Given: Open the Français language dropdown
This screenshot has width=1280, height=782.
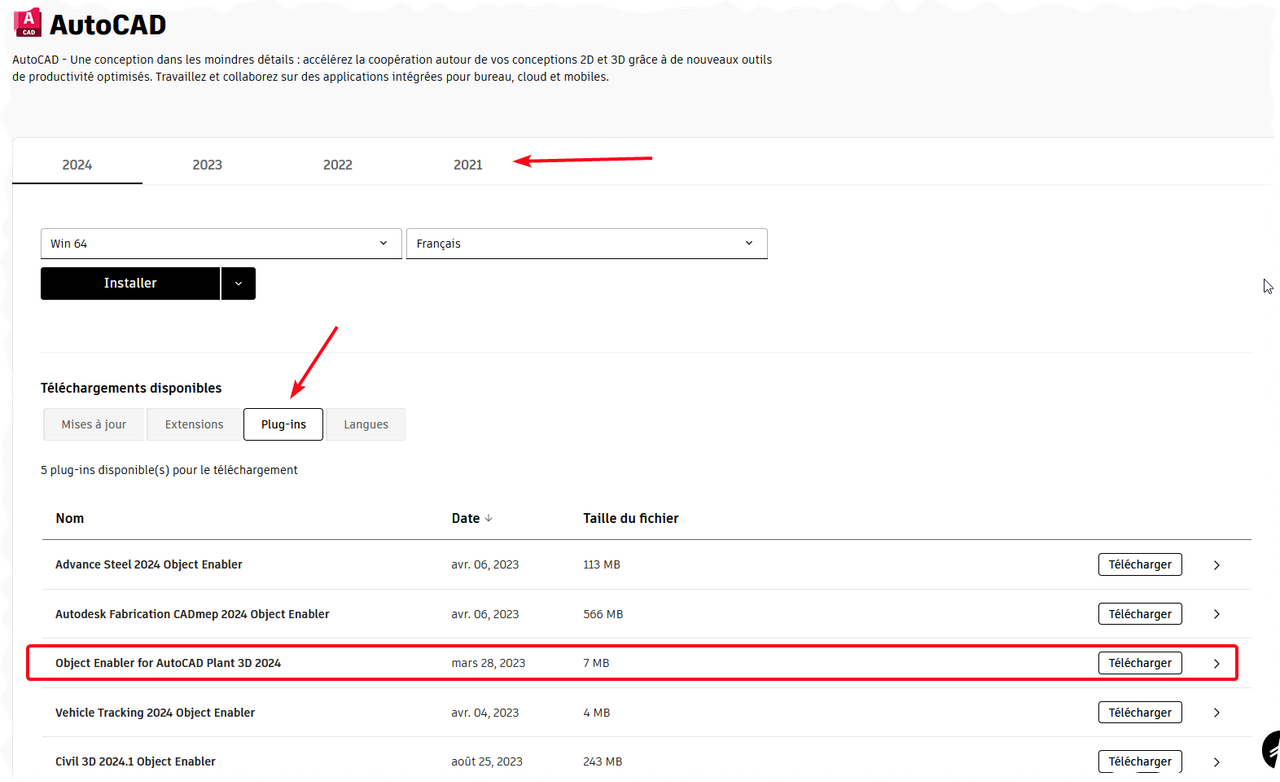Looking at the screenshot, I should coord(586,243).
